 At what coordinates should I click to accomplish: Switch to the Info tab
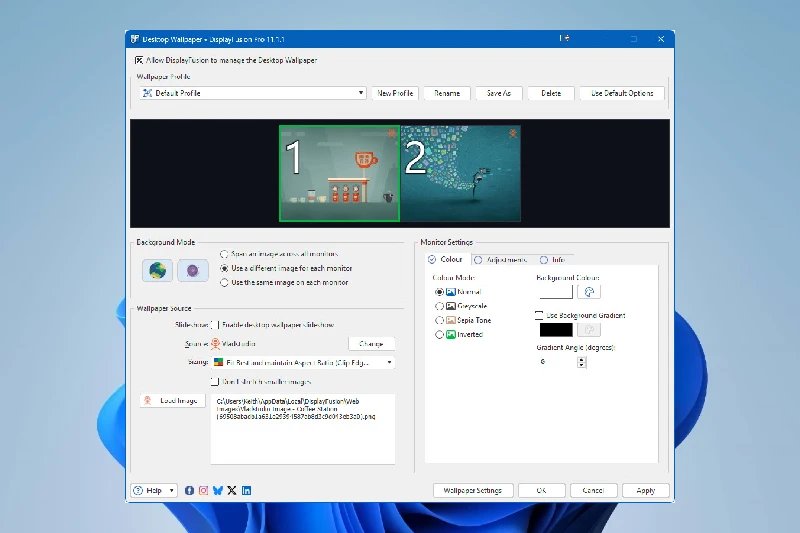pyautogui.click(x=553, y=260)
